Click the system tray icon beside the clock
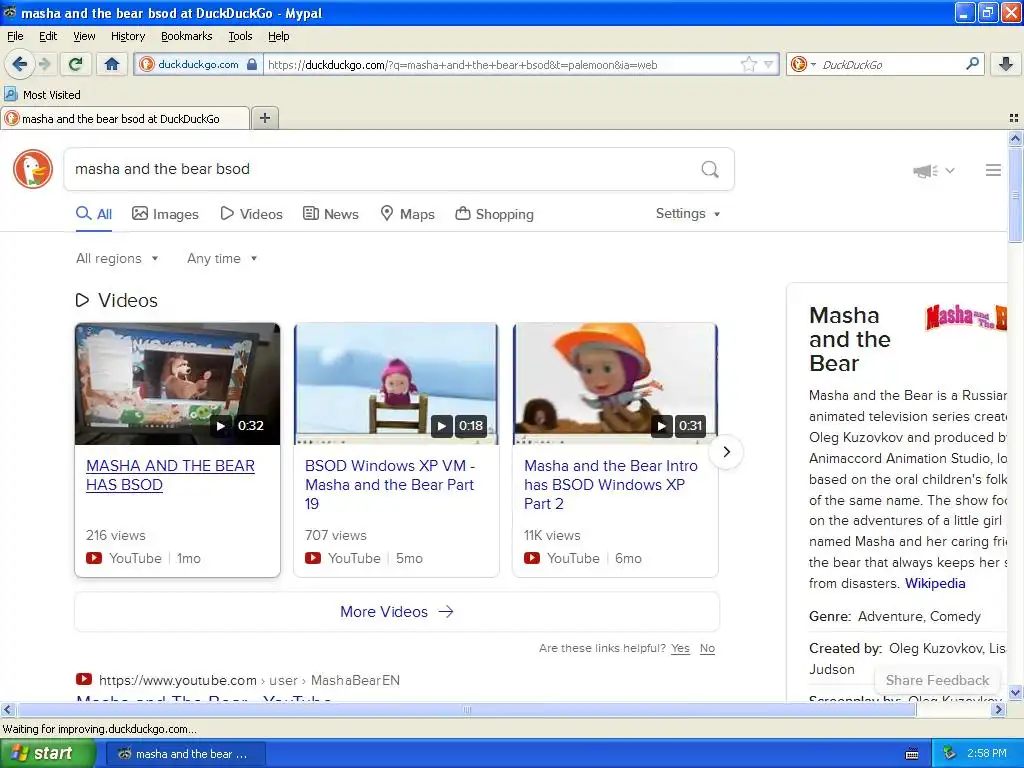 (x=950, y=754)
